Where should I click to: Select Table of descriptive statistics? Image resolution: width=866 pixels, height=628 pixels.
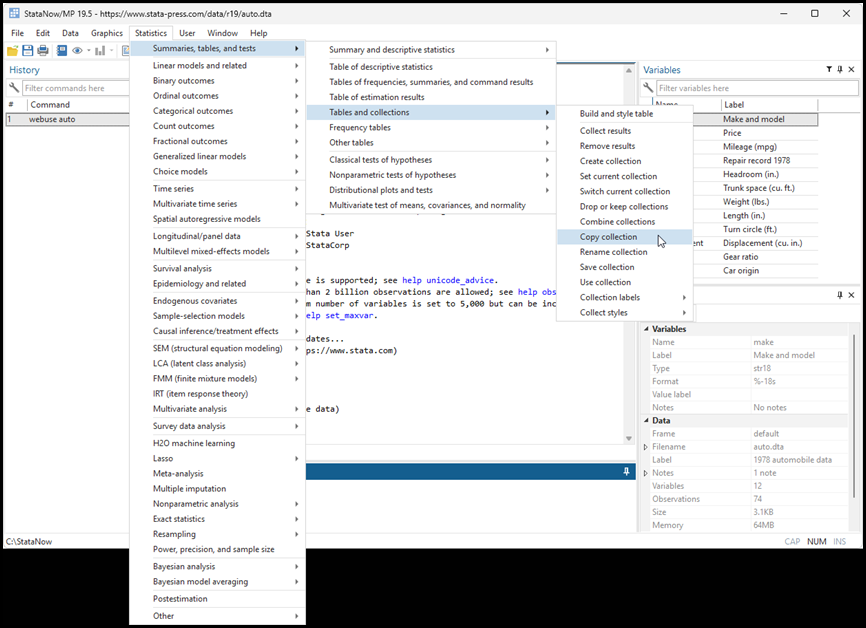431,67
